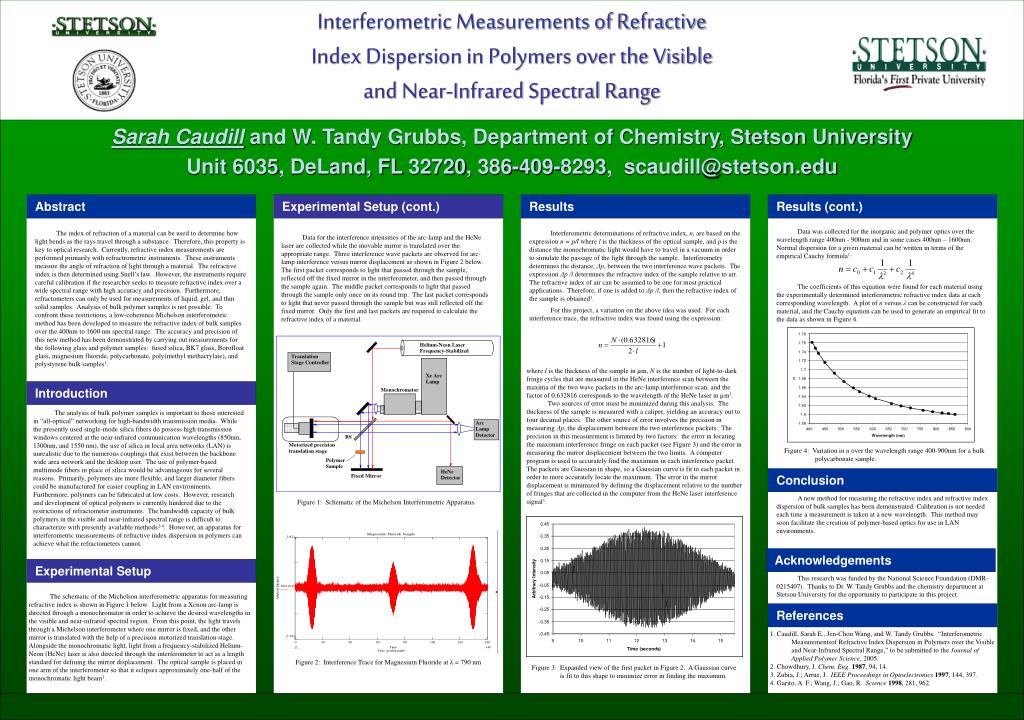Click the 'Translation Stage Controller' box in the schematic
Screen dimensions: 1024x720
(x=310, y=361)
